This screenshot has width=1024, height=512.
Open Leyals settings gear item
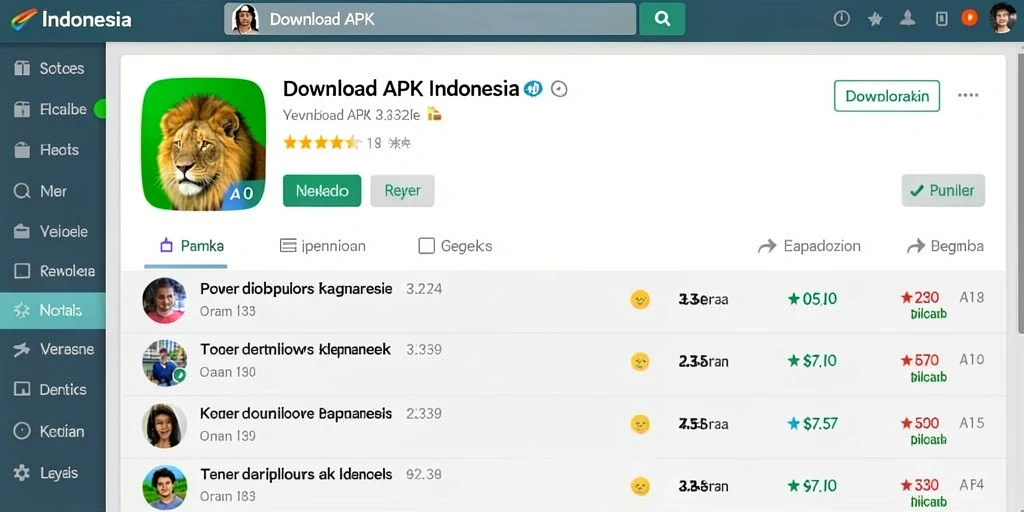tap(52, 473)
